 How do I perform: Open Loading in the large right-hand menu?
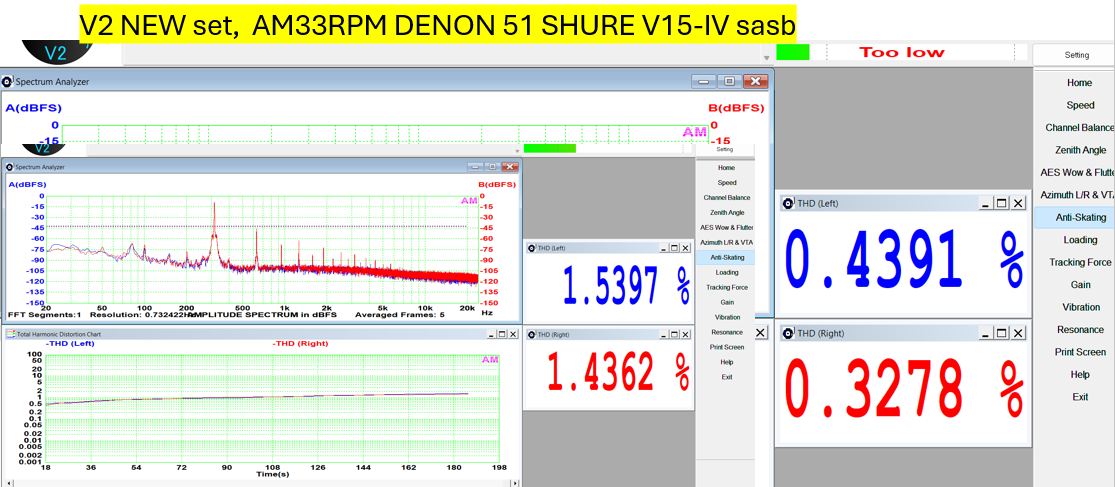tap(1079, 240)
